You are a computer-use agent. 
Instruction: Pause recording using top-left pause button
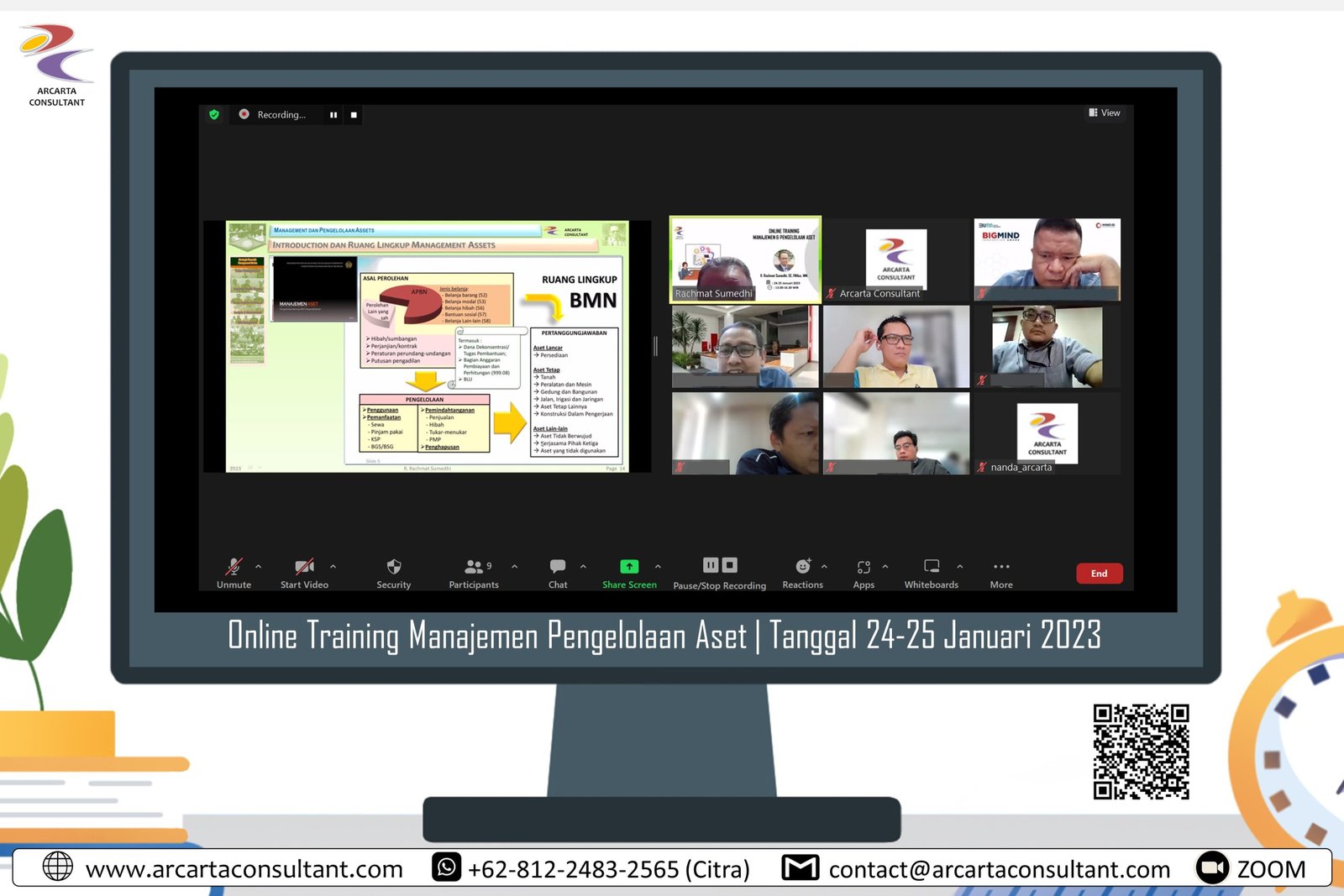pos(333,115)
